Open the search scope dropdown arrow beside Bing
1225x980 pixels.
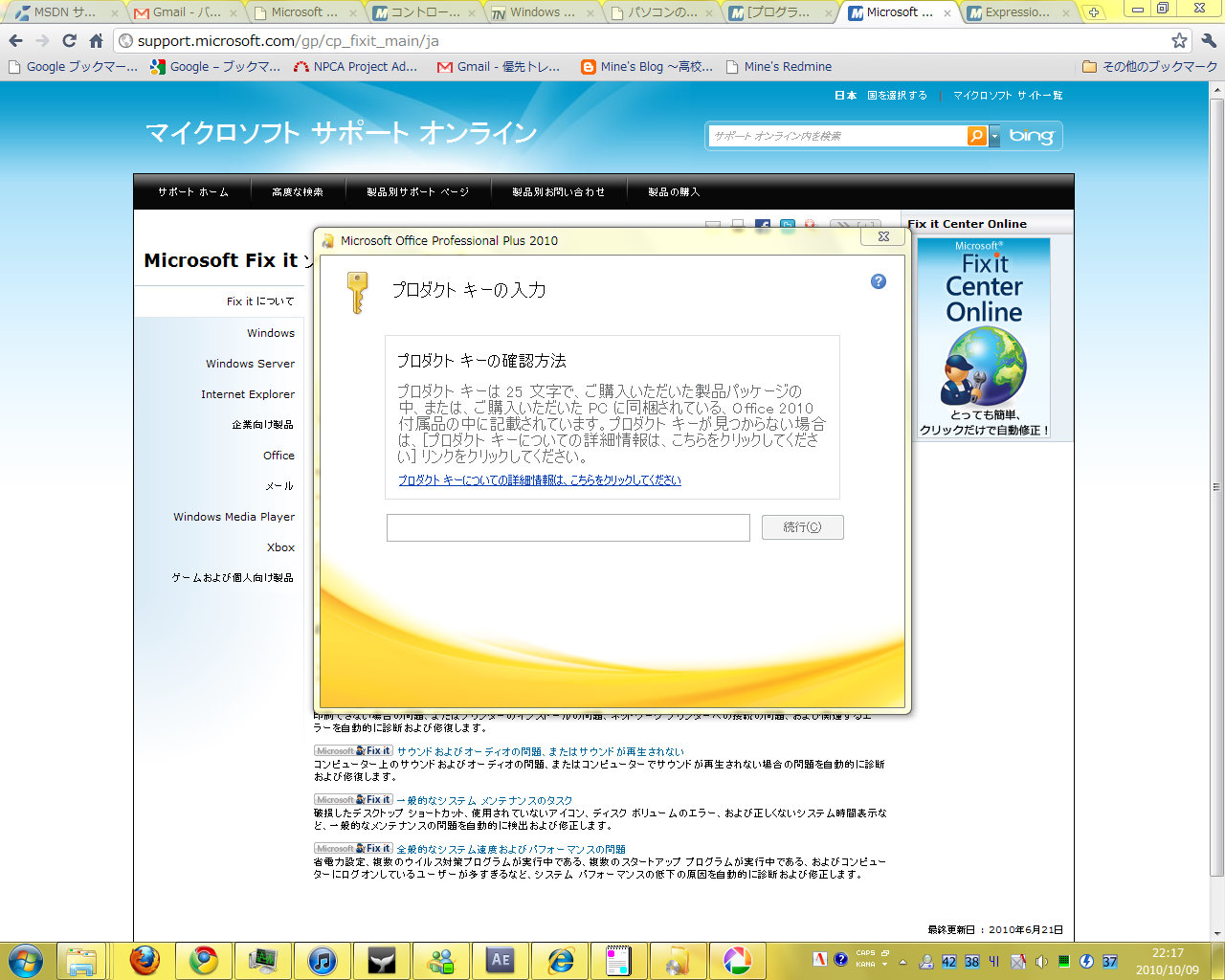coord(994,136)
